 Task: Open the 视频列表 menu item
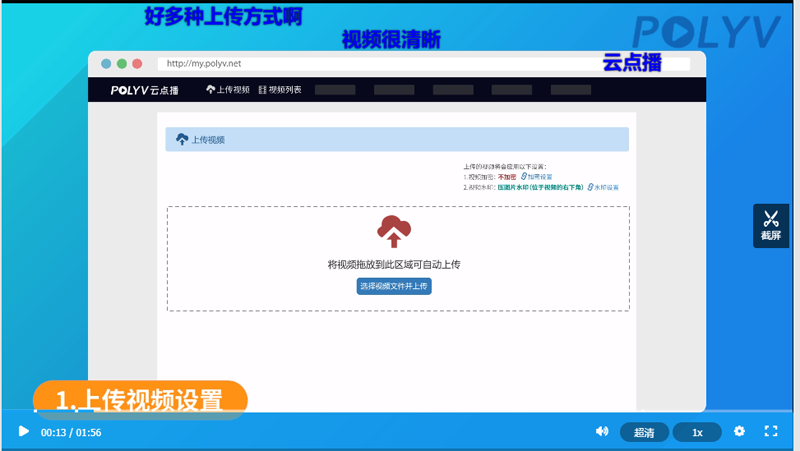pos(280,90)
